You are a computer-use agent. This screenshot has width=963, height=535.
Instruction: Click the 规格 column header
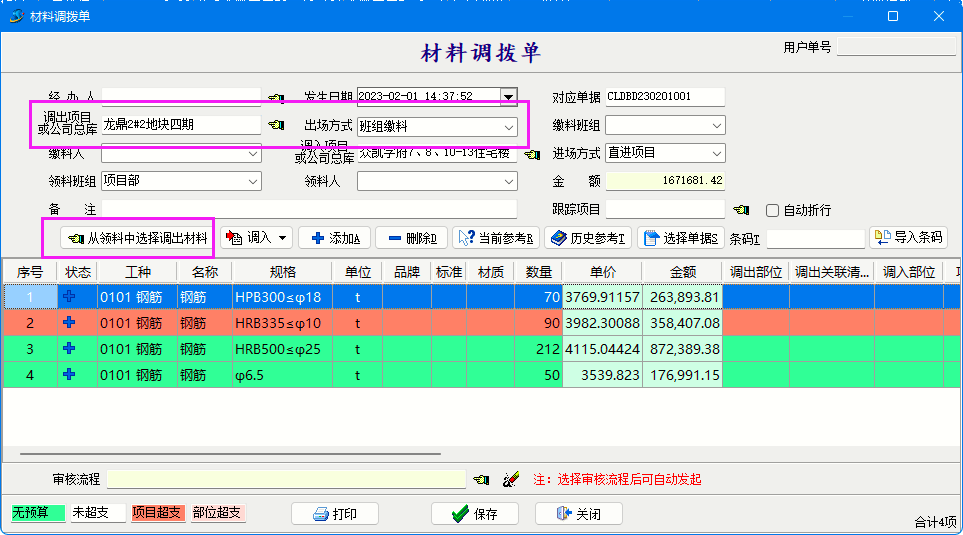pyautogui.click(x=282, y=272)
